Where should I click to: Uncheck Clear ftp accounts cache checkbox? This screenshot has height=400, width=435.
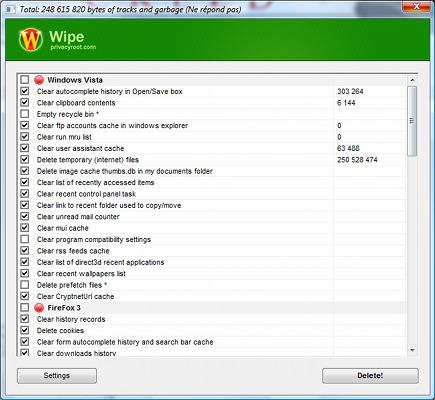click(25, 125)
